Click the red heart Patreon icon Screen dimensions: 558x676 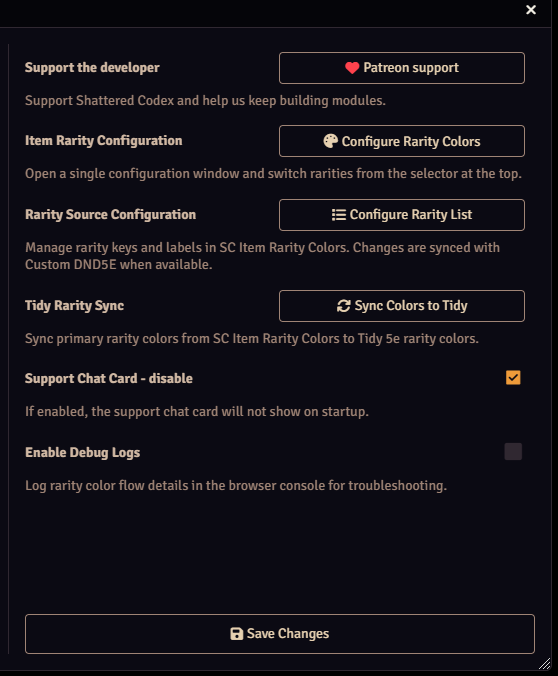(x=352, y=68)
